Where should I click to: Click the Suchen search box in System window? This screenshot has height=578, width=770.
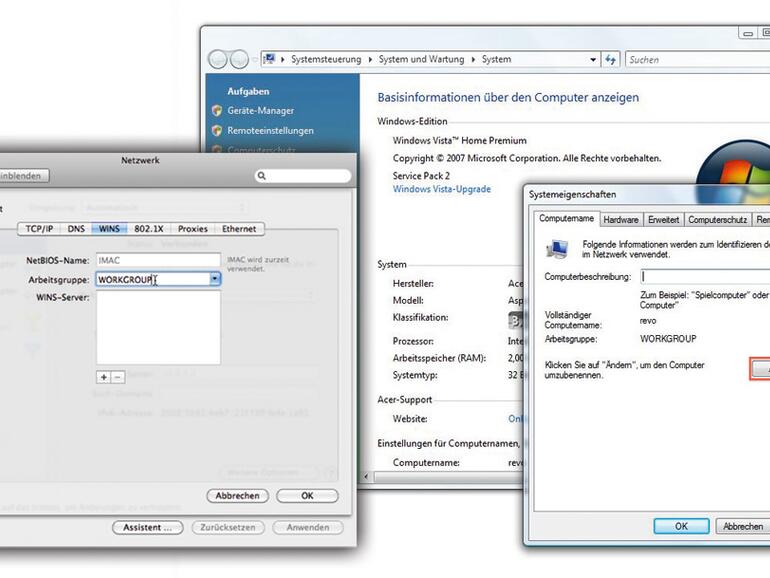pyautogui.click(x=698, y=59)
